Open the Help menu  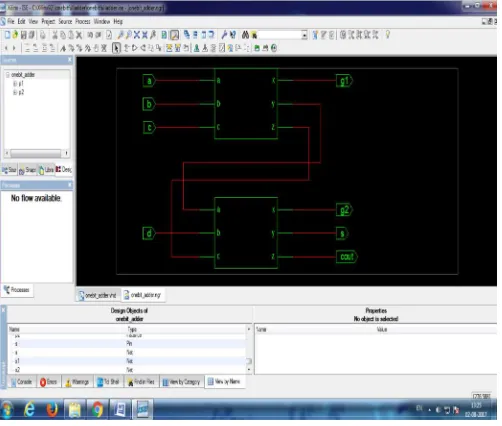click(118, 21)
